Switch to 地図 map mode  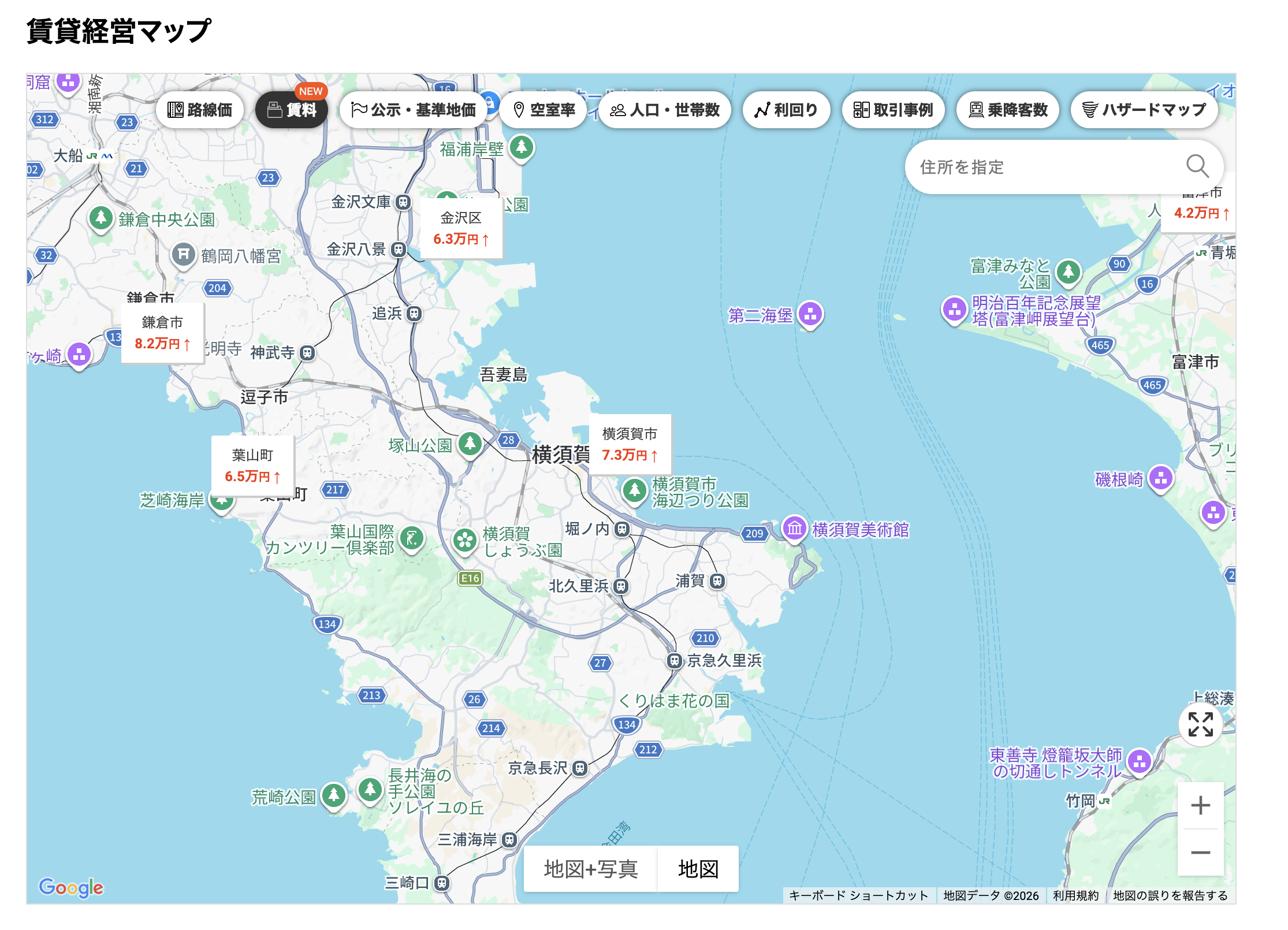point(698,869)
